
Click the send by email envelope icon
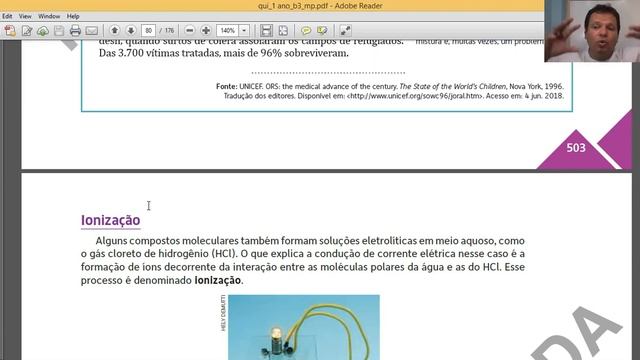(92, 31)
